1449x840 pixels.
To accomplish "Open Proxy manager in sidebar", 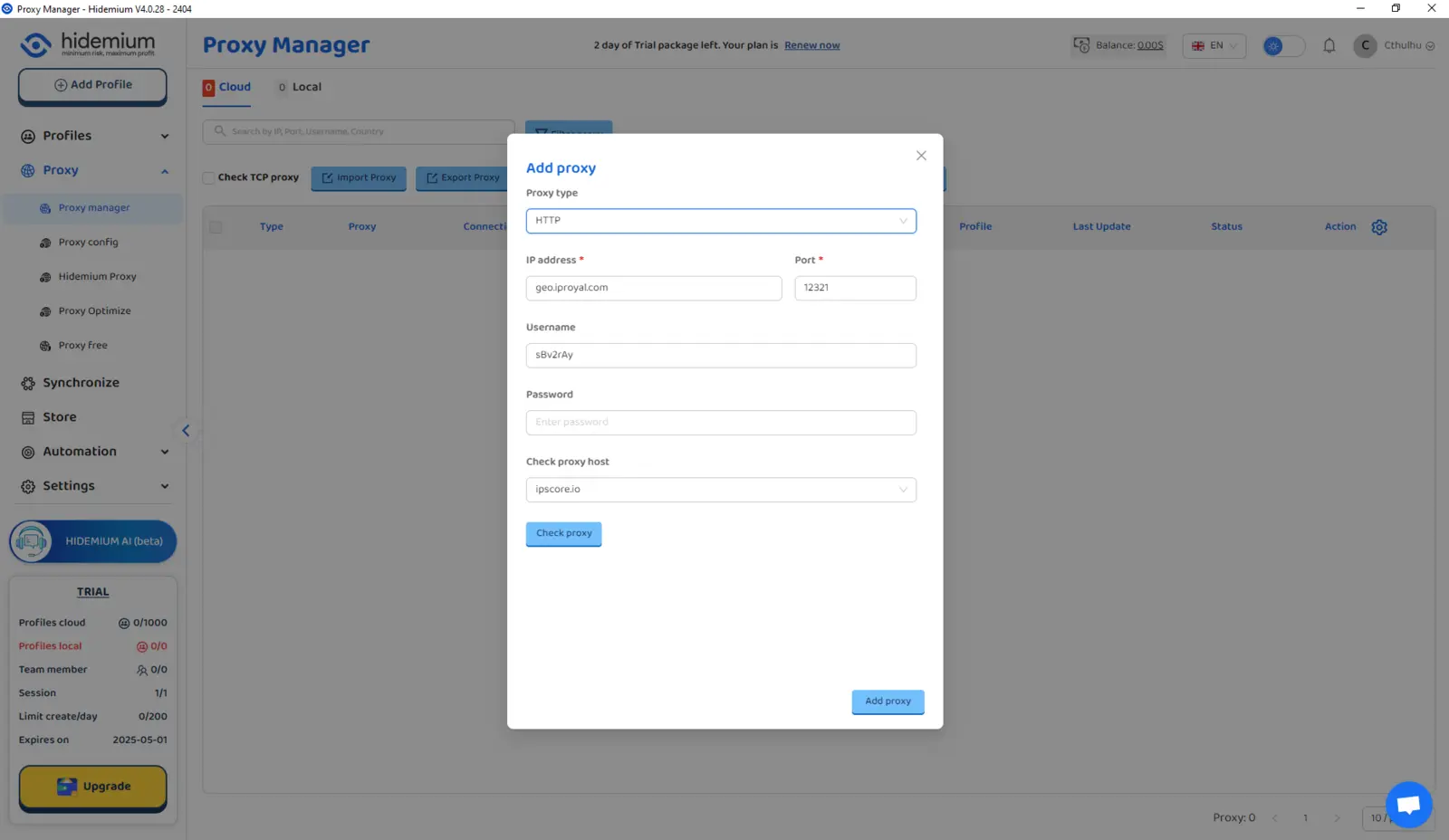I will pyautogui.click(x=94, y=208).
